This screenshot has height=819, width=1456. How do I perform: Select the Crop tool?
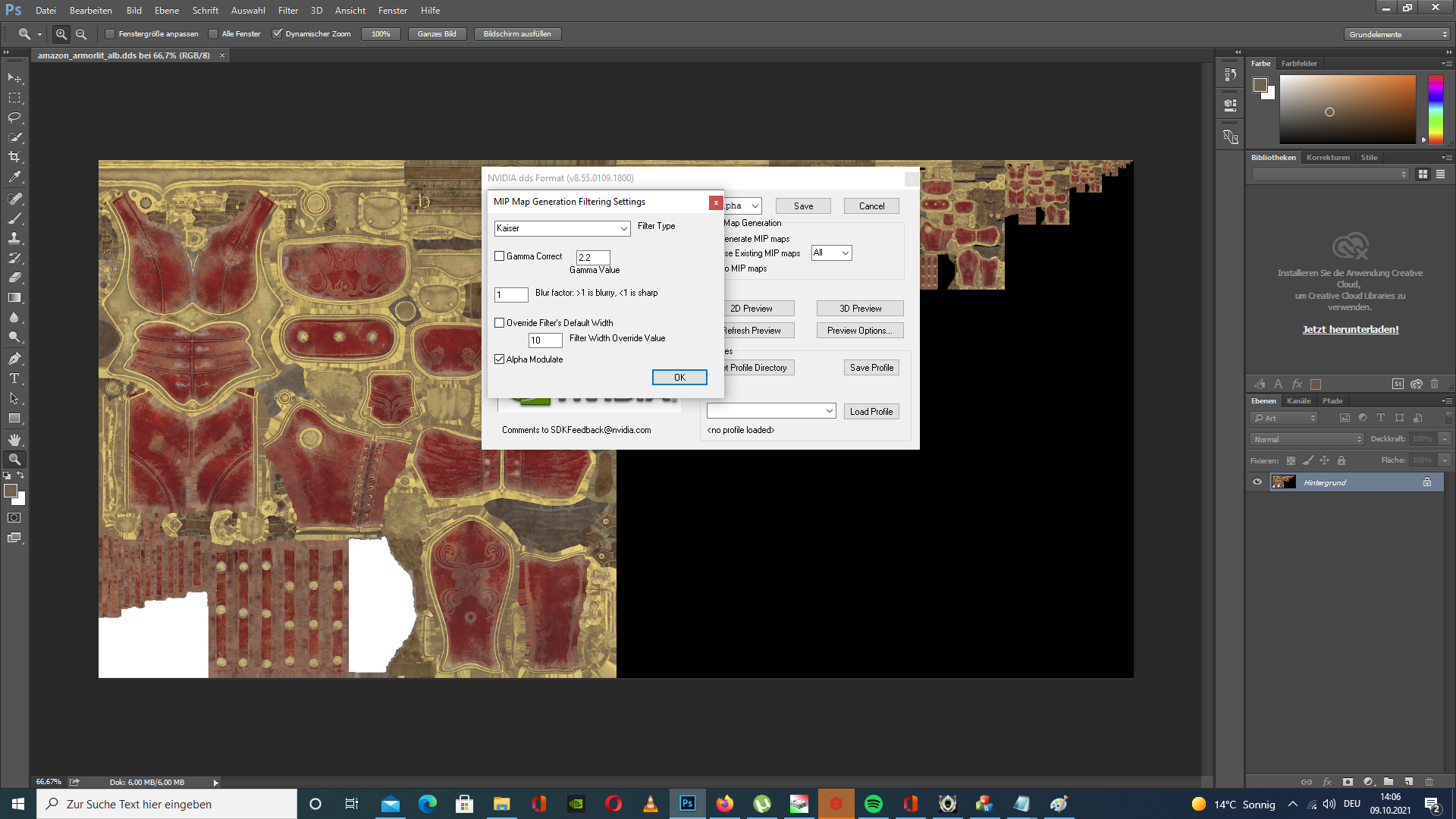pos(15,157)
